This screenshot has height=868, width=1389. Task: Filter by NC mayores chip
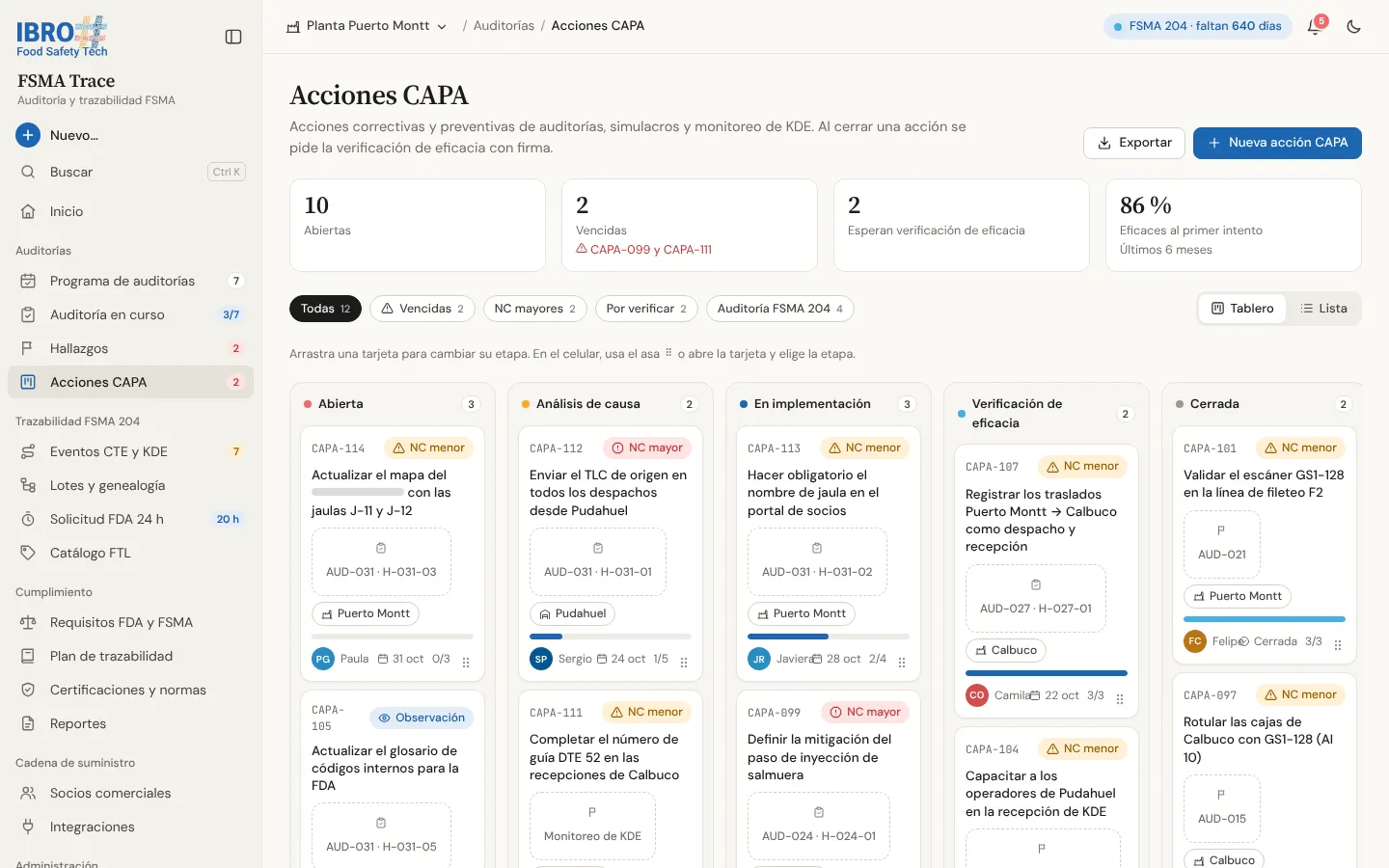pos(535,309)
